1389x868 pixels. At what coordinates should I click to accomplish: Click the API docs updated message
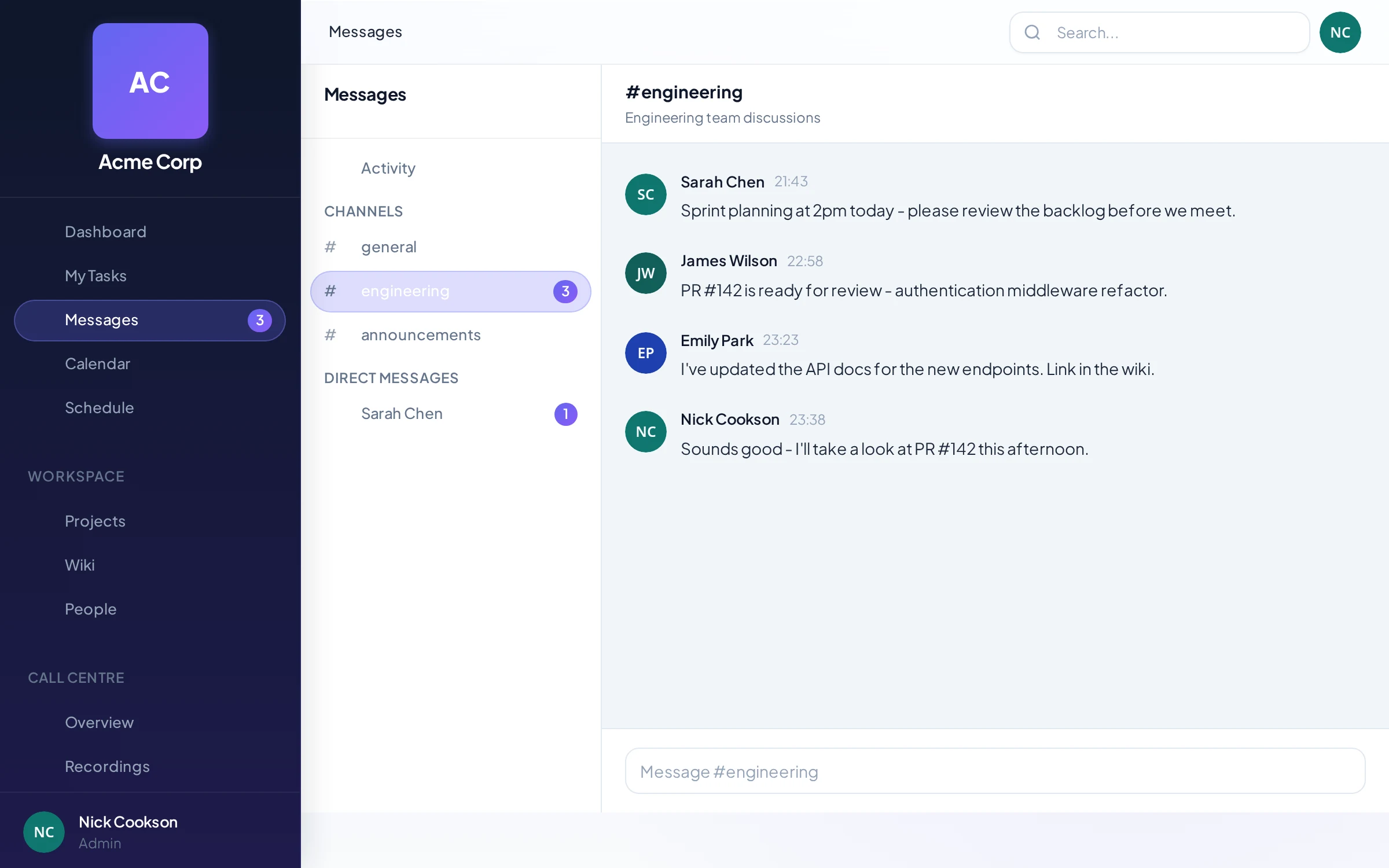(917, 369)
